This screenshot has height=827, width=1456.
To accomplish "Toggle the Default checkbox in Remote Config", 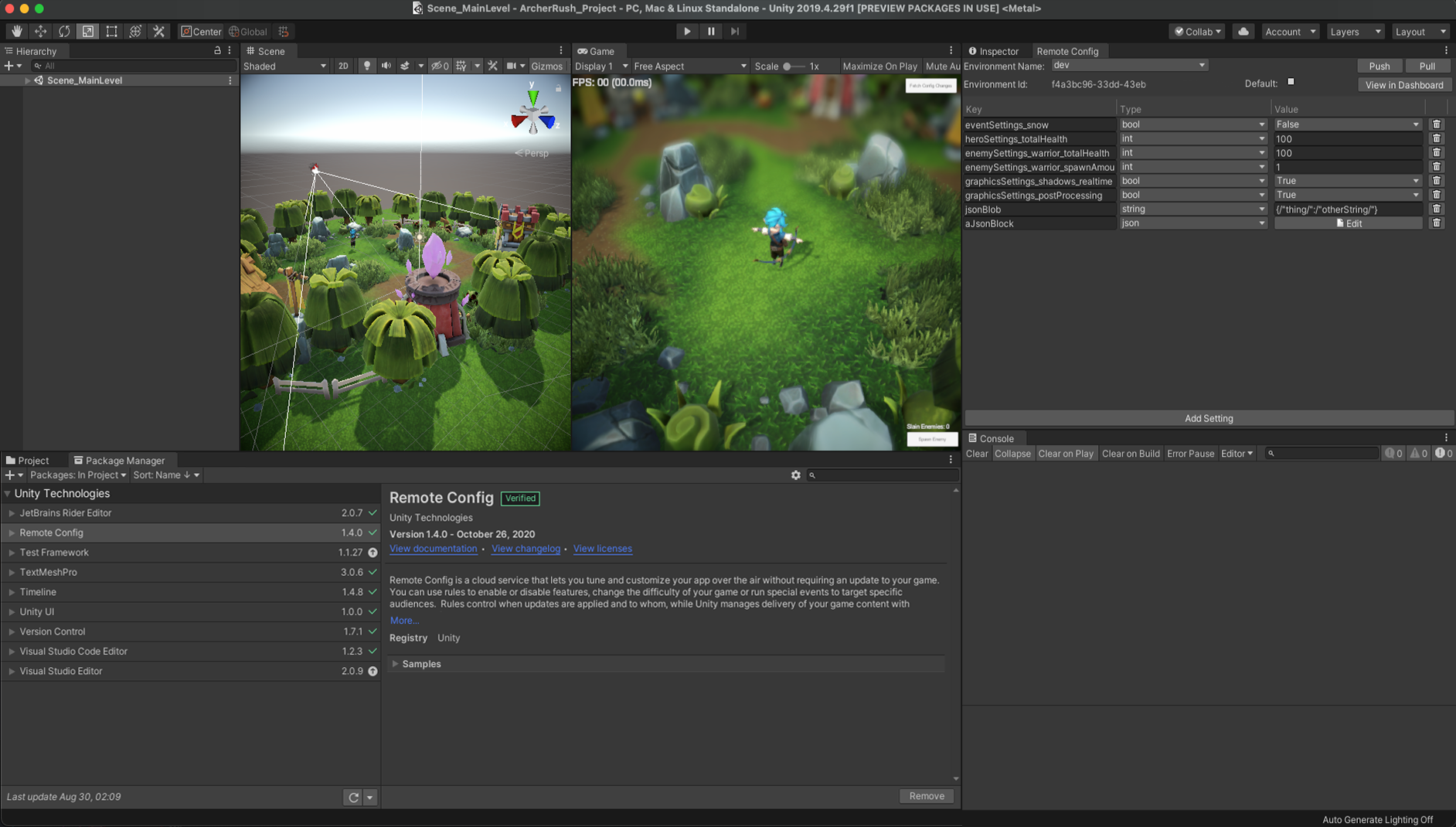I will (x=1291, y=82).
